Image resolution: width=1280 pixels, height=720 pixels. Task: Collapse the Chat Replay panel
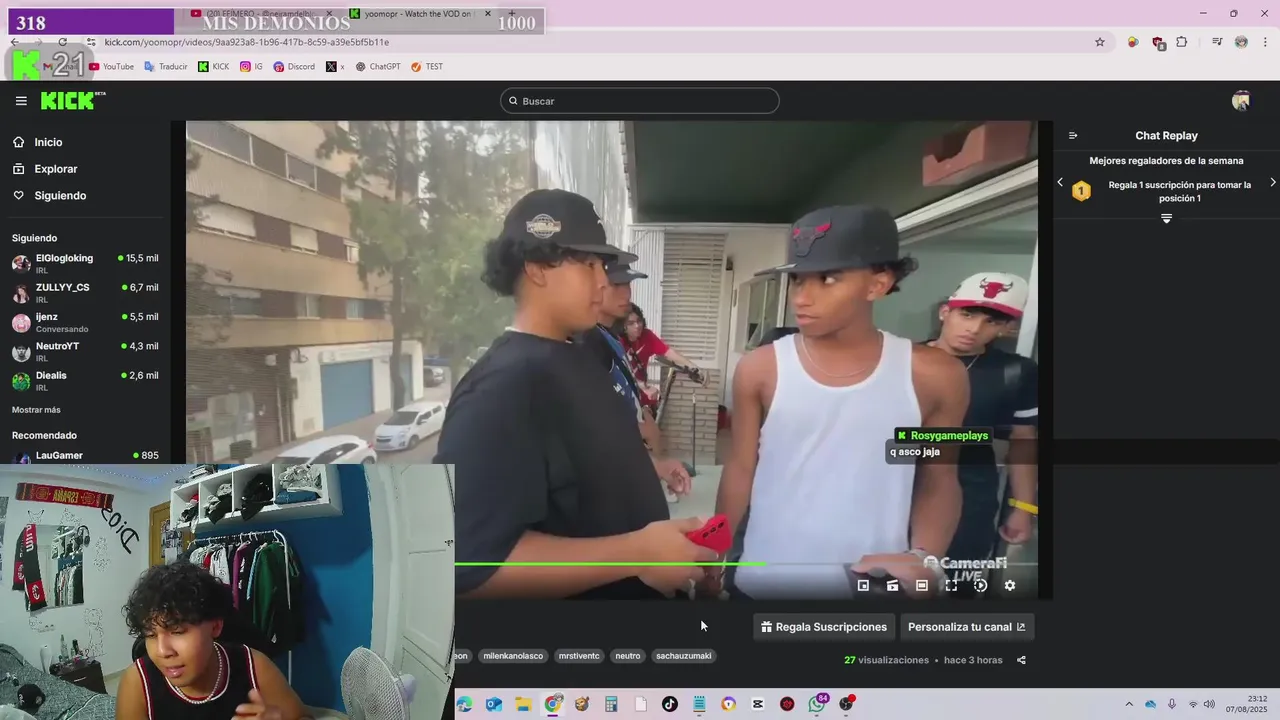tap(1073, 136)
